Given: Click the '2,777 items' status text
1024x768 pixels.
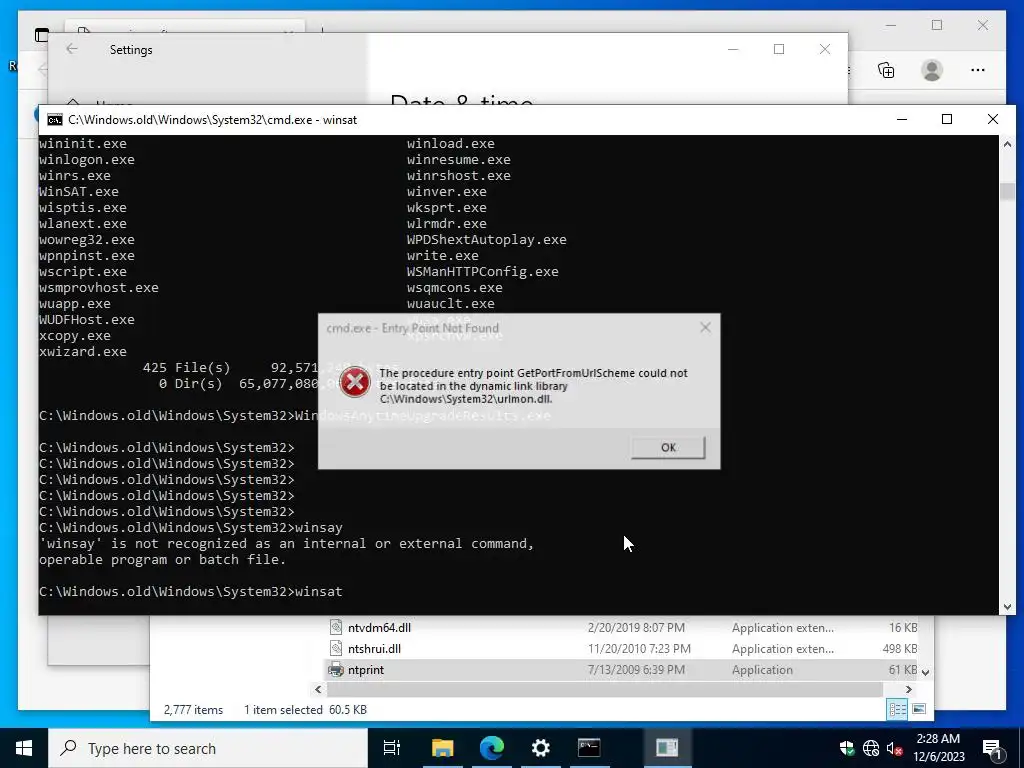Looking at the screenshot, I should [193, 710].
